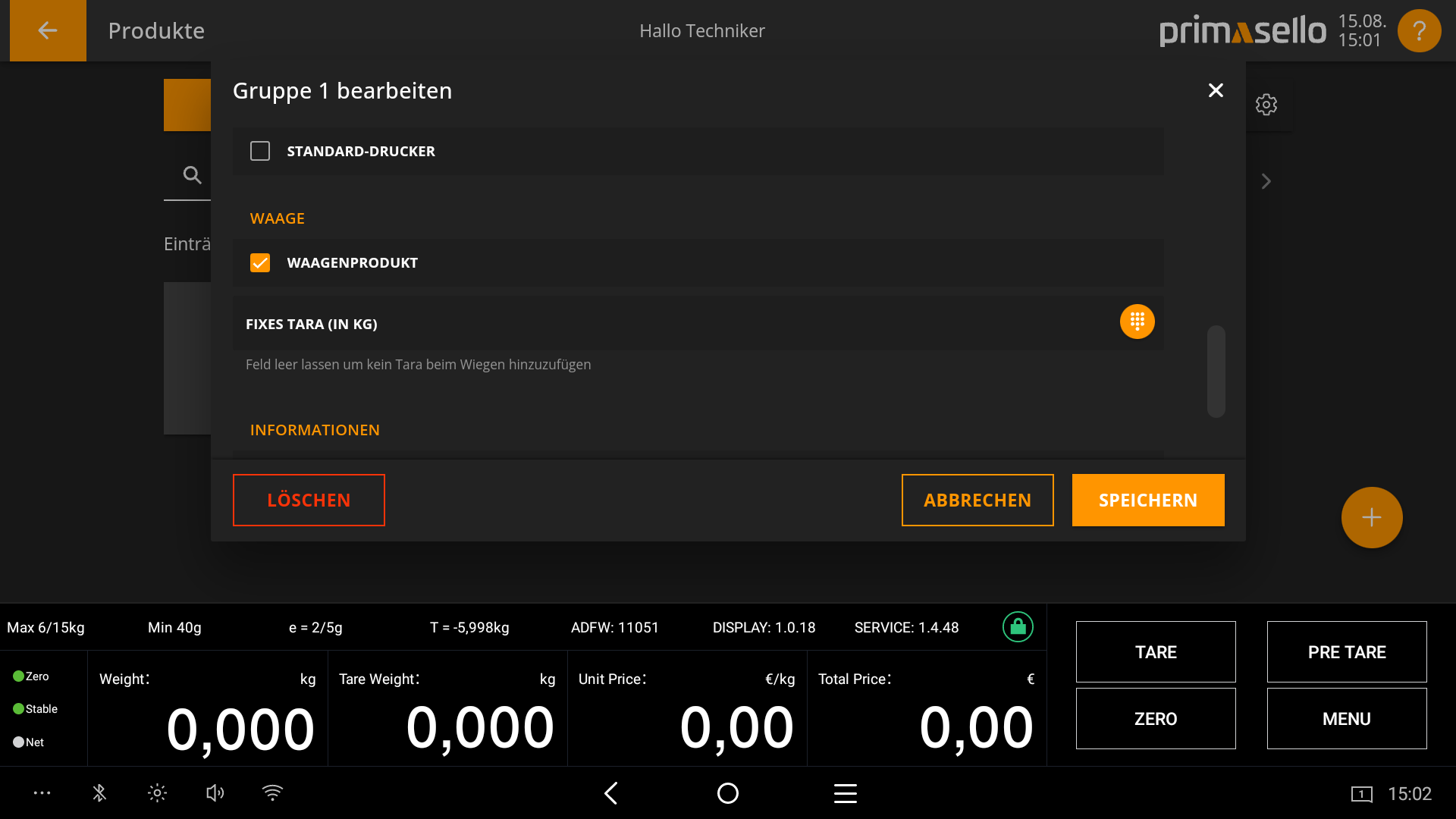The width and height of the screenshot is (1456, 819).
Task: Open settings gear behind the dialog
Action: tap(1266, 105)
